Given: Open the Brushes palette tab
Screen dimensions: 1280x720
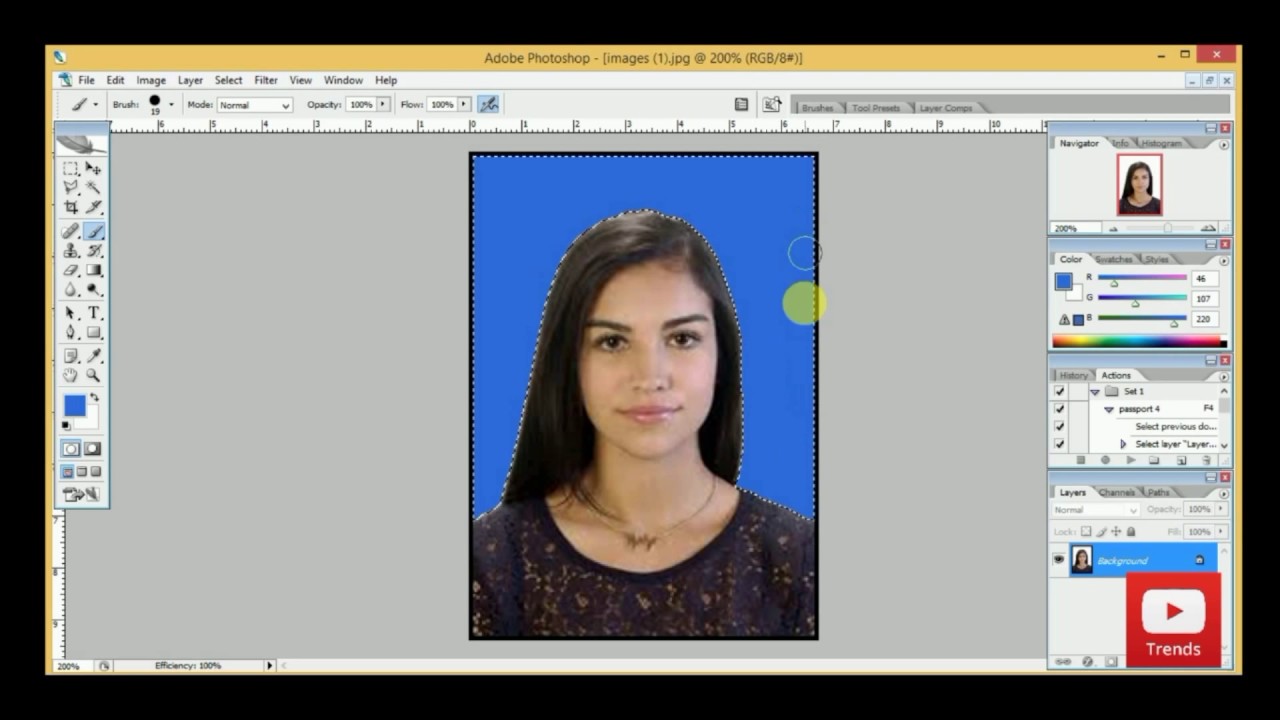Looking at the screenshot, I should (817, 108).
